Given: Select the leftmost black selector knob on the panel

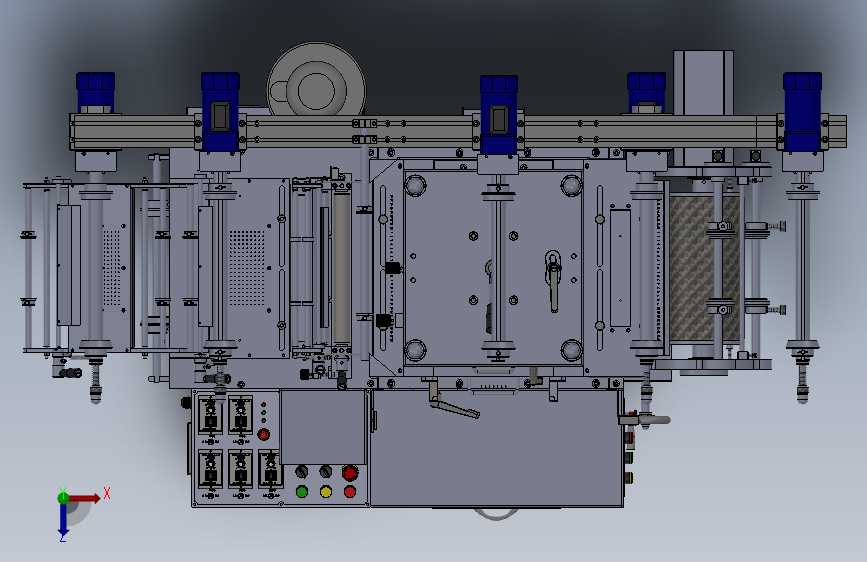Looking at the screenshot, I should click(x=302, y=471).
